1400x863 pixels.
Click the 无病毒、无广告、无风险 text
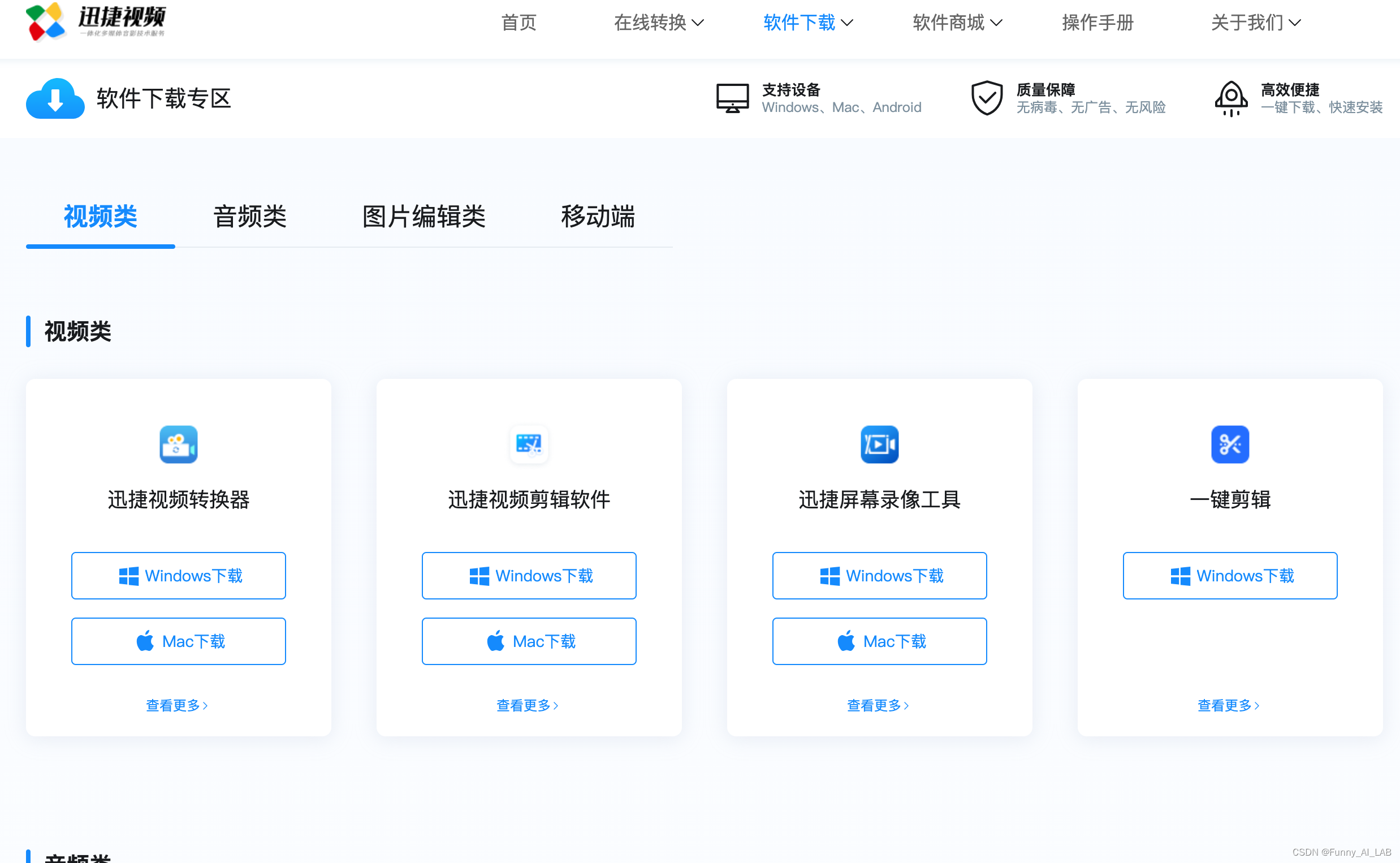pos(1091,107)
